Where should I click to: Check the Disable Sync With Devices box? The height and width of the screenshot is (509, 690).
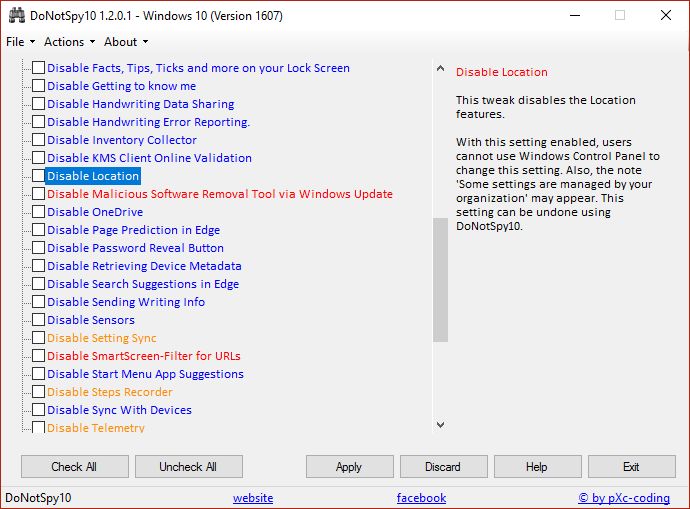click(38, 410)
